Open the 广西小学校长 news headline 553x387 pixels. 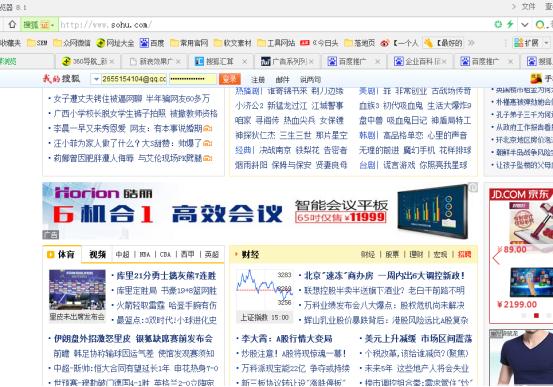135,114
